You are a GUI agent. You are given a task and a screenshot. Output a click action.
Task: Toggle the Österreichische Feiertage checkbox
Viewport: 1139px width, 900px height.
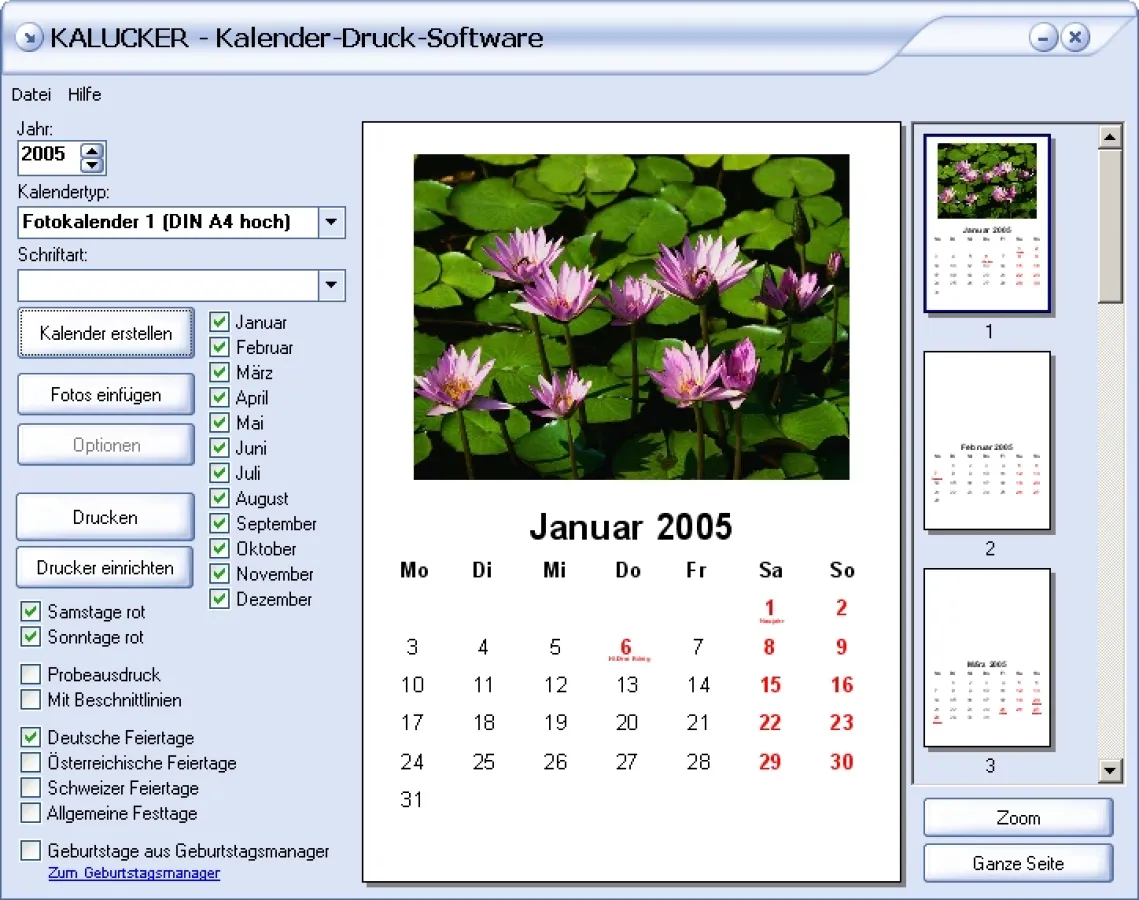point(31,763)
